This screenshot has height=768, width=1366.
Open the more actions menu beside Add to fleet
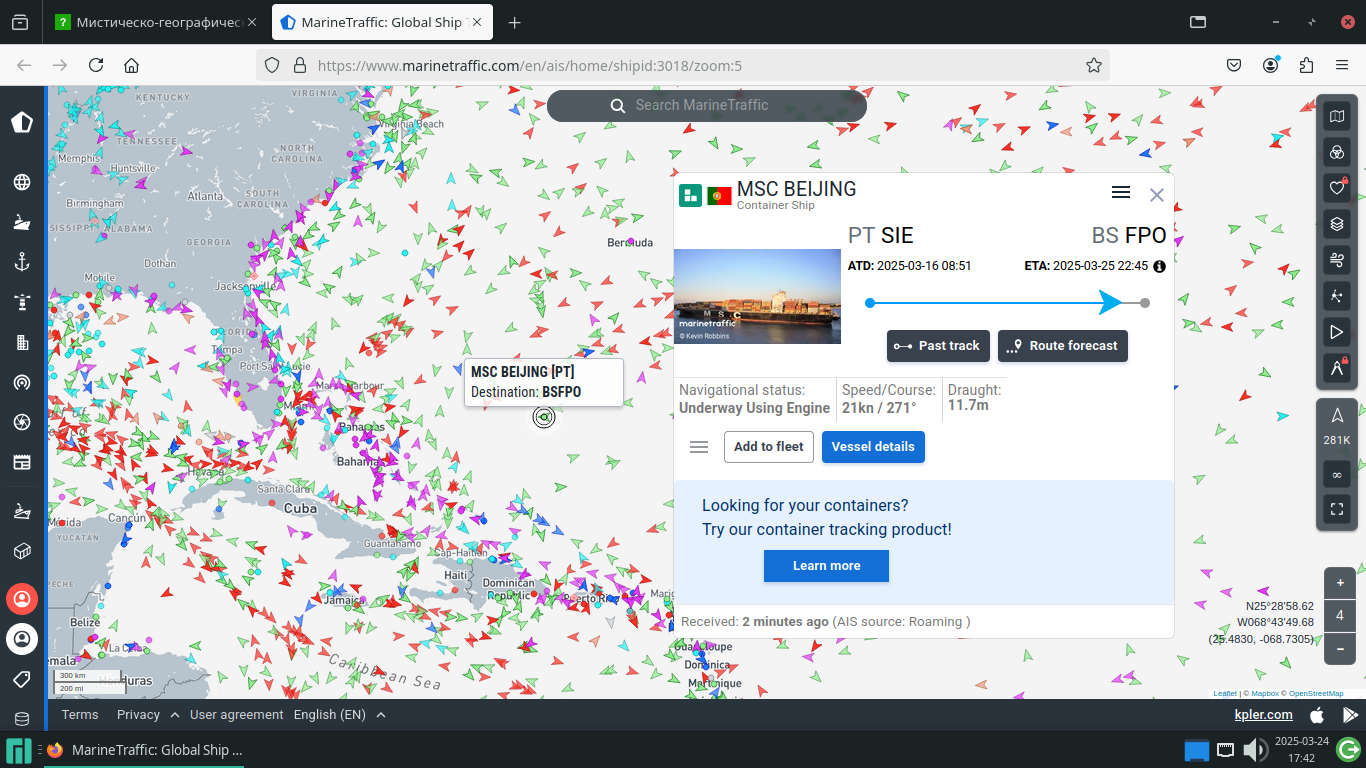[x=699, y=447]
